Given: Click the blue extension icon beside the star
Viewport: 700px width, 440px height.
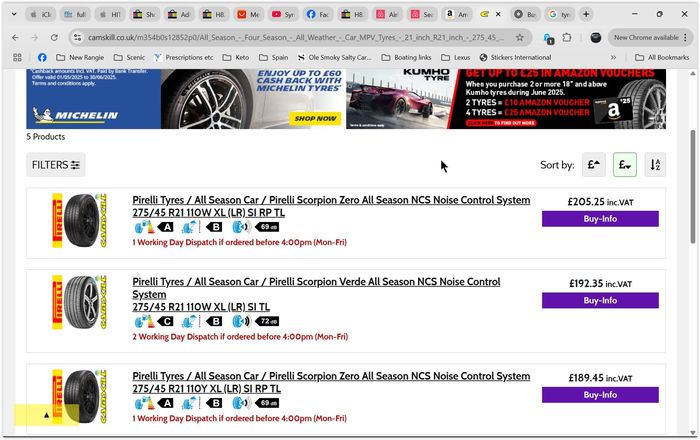Looking at the screenshot, I should [x=549, y=38].
